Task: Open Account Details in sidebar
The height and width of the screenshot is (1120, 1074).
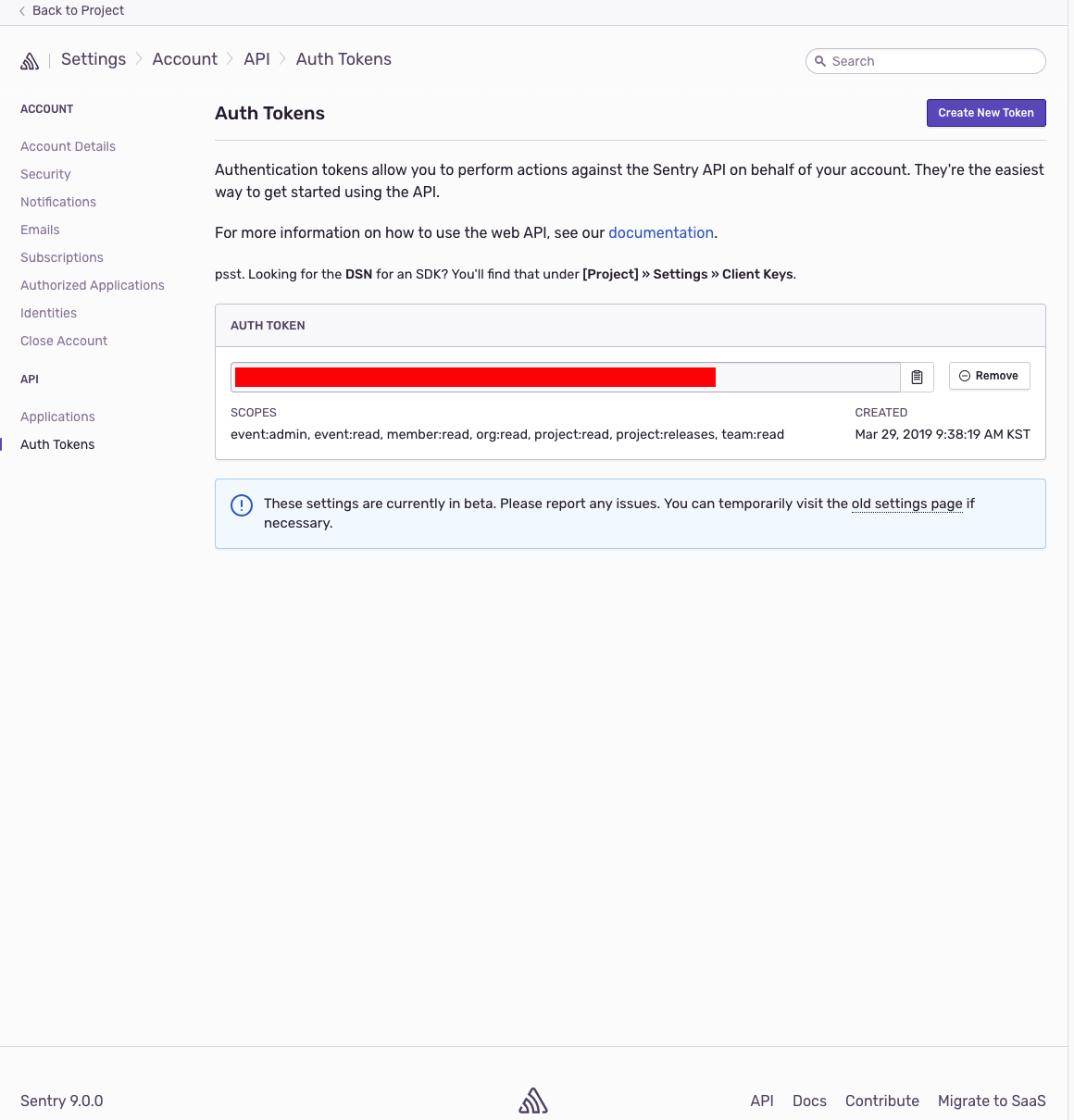Action: coord(69,146)
